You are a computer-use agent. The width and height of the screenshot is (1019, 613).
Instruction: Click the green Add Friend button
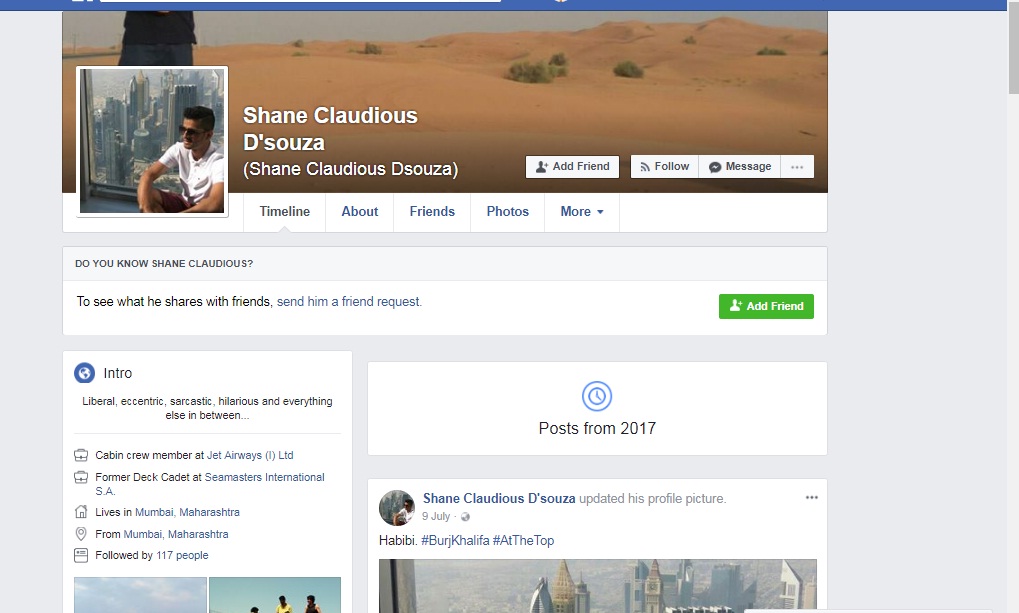(x=766, y=306)
